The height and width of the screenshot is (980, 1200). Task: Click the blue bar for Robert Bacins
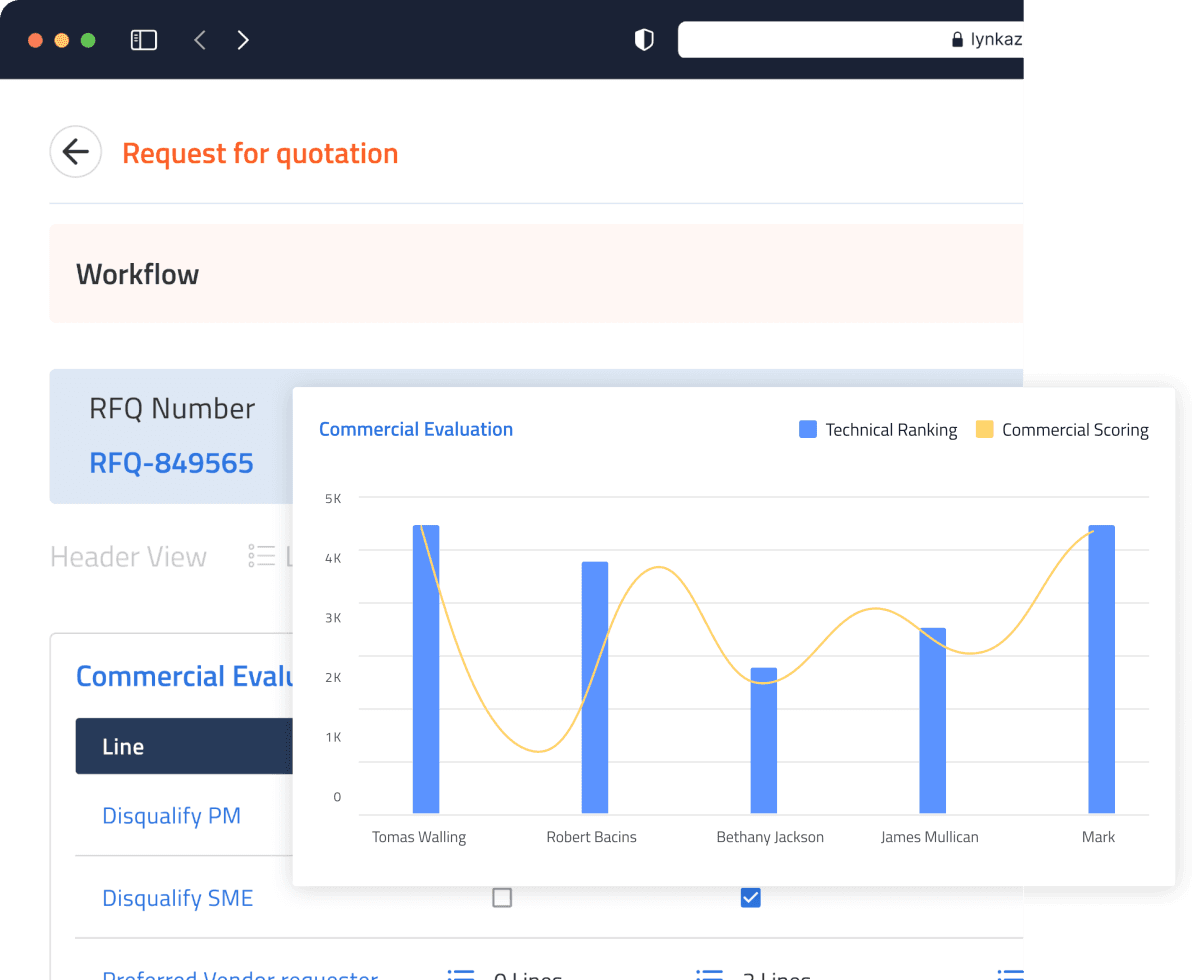click(x=595, y=687)
